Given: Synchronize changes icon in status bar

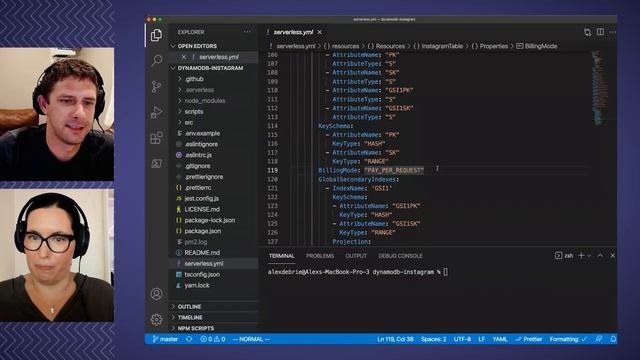Looking at the screenshot, I should pyautogui.click(x=189, y=339).
